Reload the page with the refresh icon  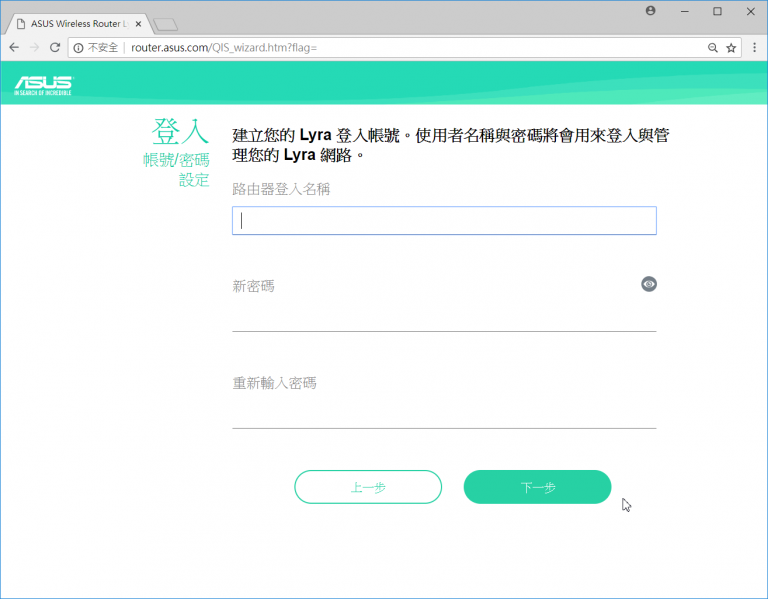55,48
